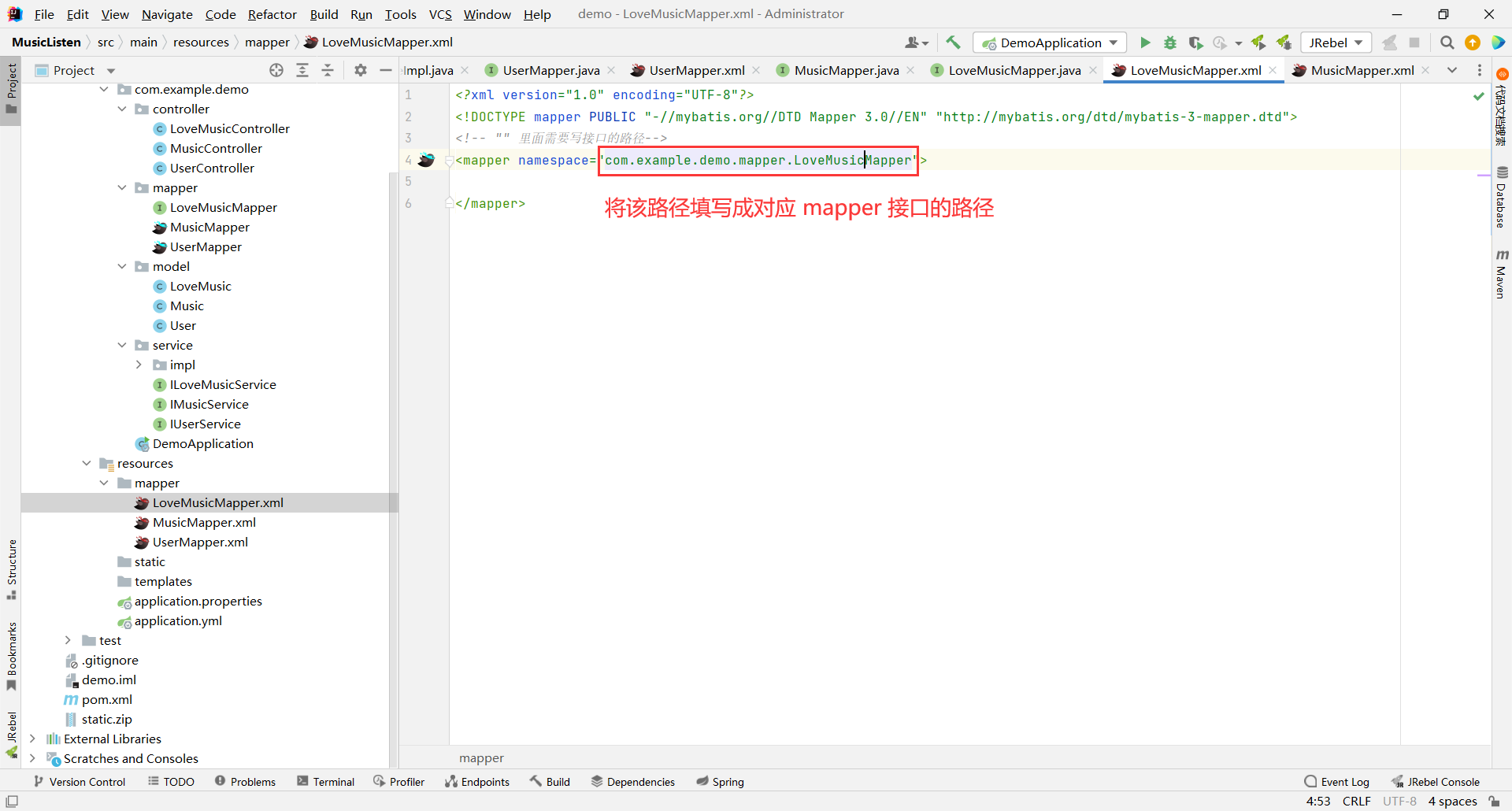1512x811 pixels.
Task: Toggle read-only lock icon in status bar
Action: (1494, 801)
